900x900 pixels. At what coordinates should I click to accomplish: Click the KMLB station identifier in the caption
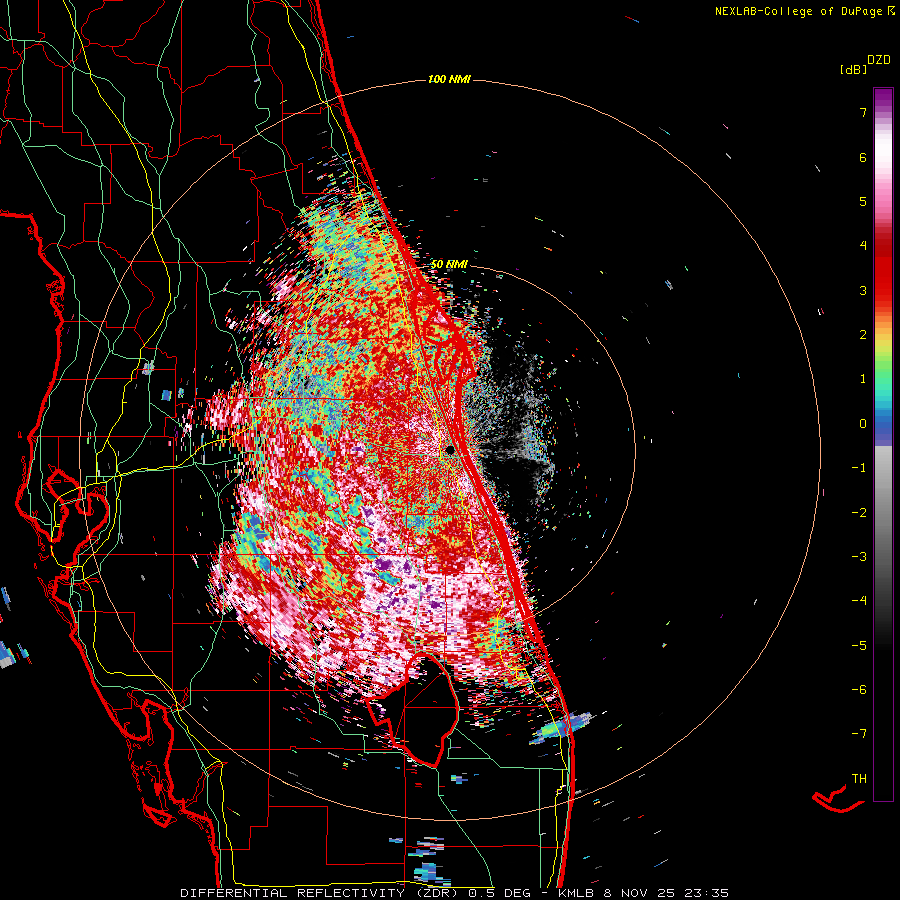576,893
